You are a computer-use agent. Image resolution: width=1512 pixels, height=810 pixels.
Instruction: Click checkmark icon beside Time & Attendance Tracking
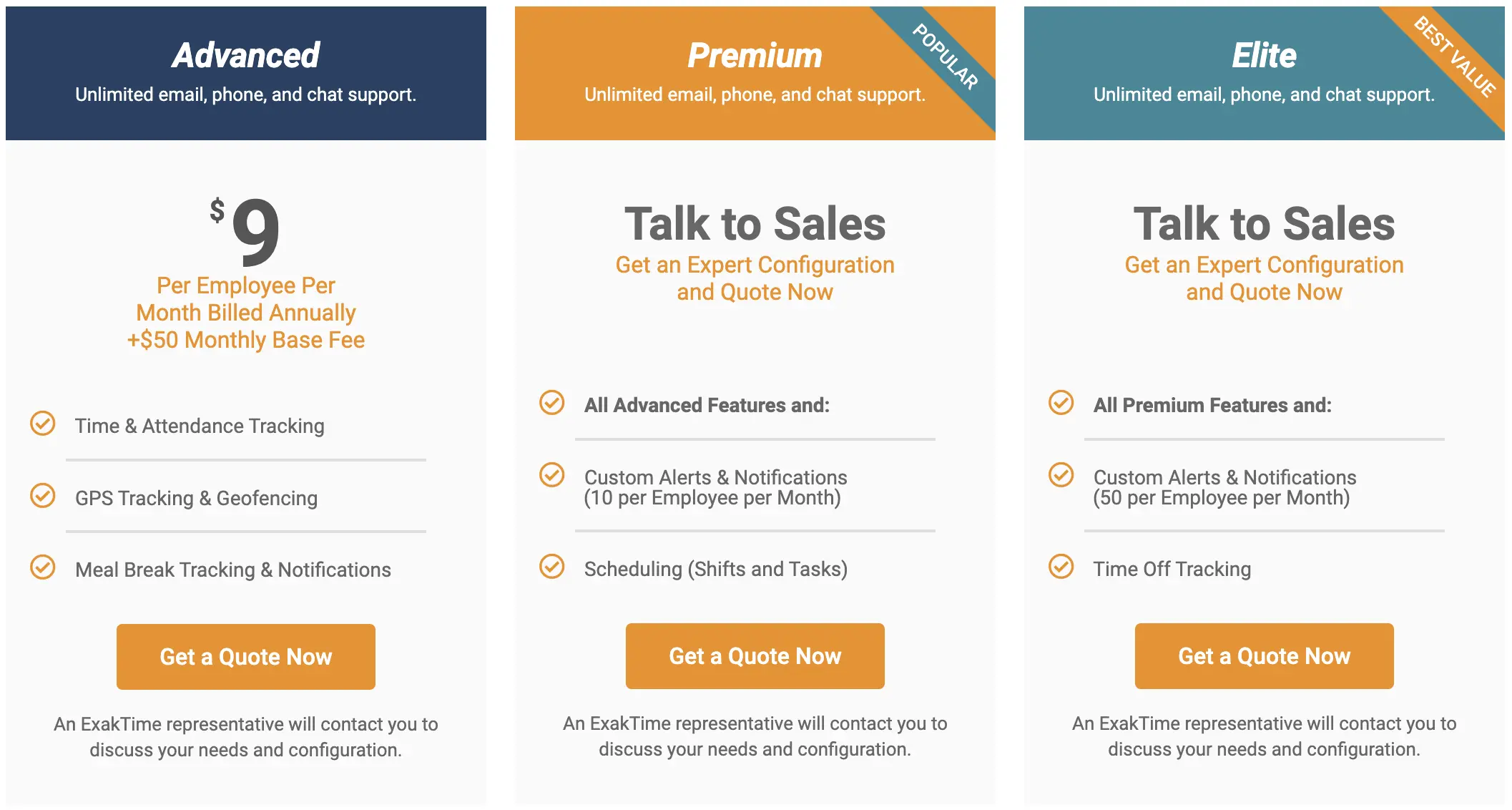tap(43, 424)
